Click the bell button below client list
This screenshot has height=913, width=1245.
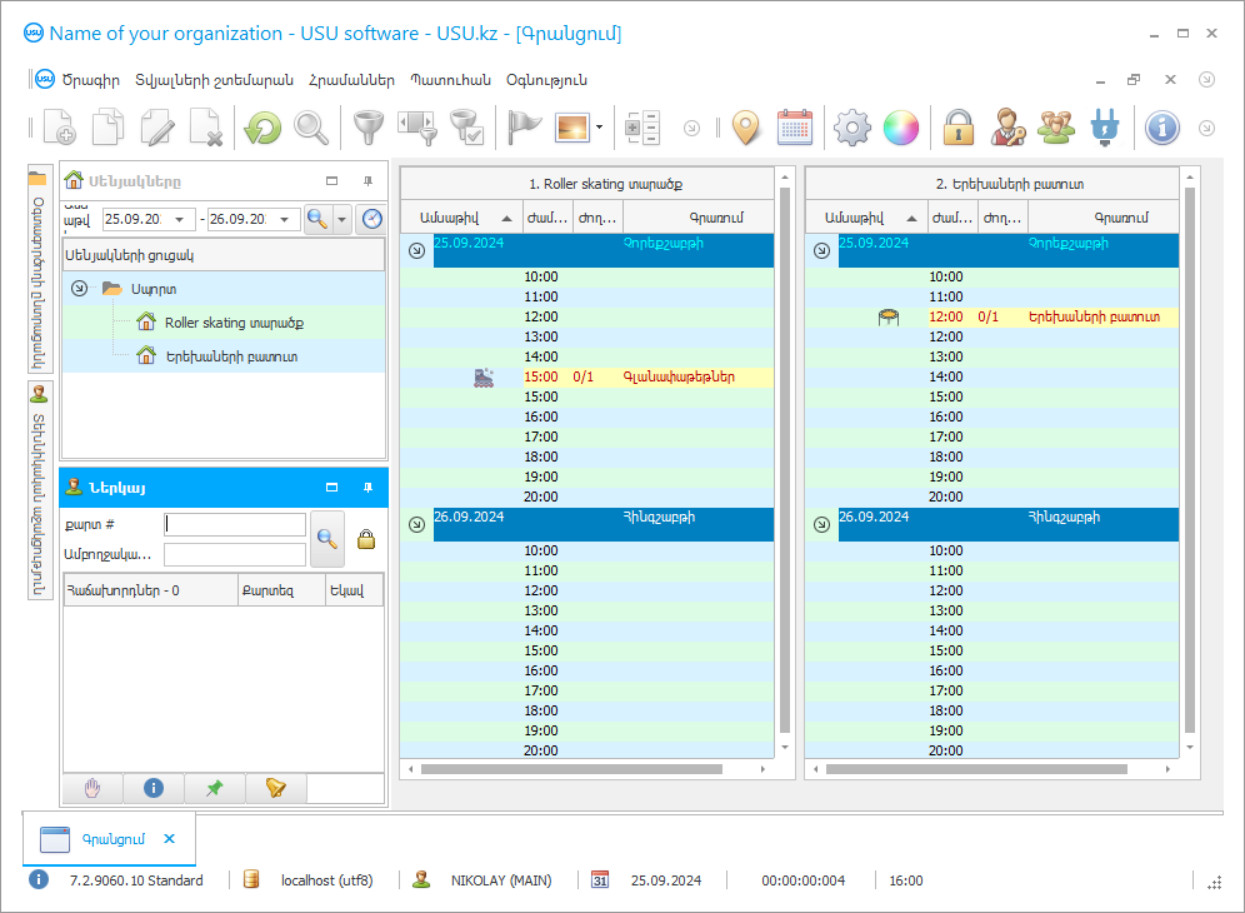point(276,788)
